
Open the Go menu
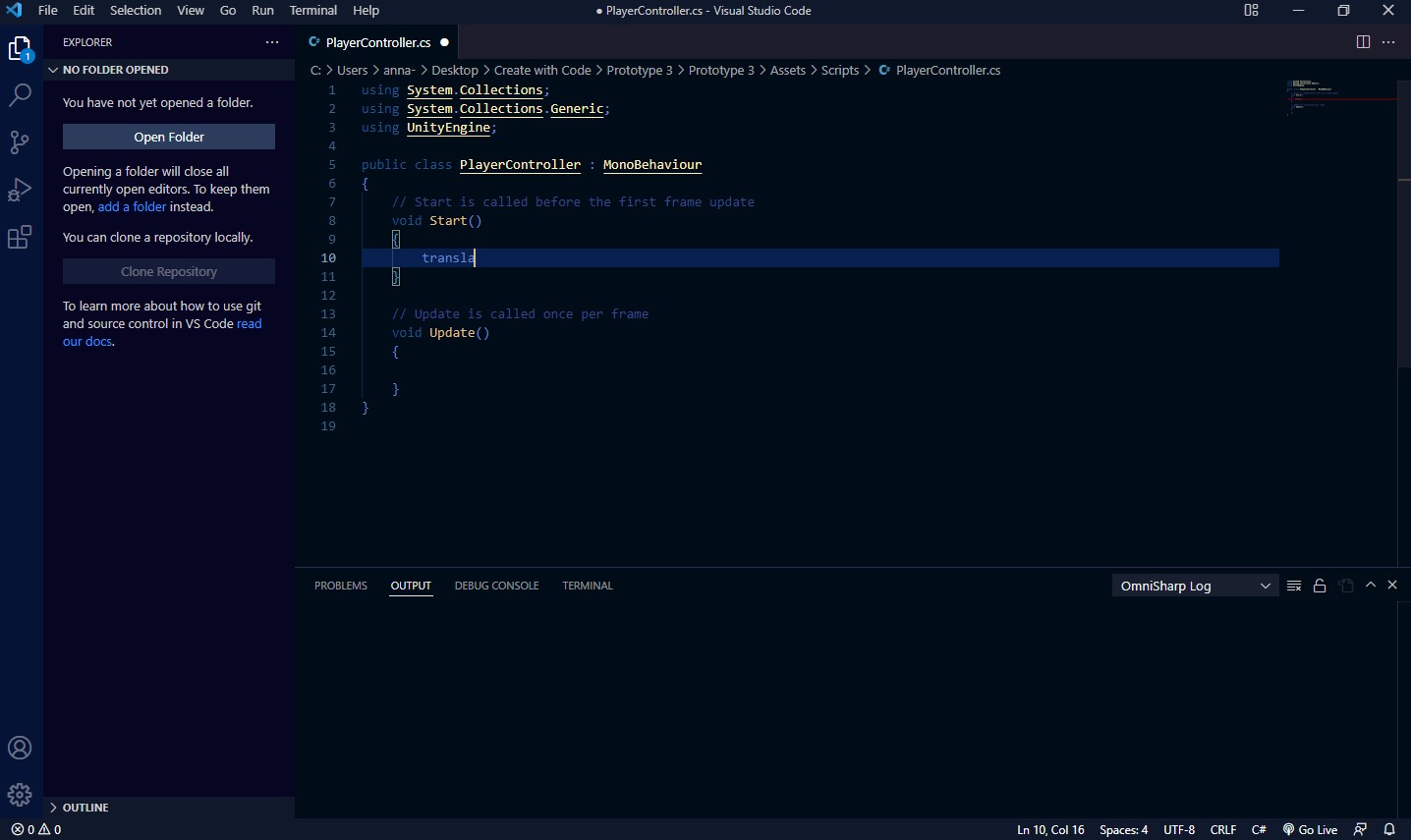pos(228,11)
